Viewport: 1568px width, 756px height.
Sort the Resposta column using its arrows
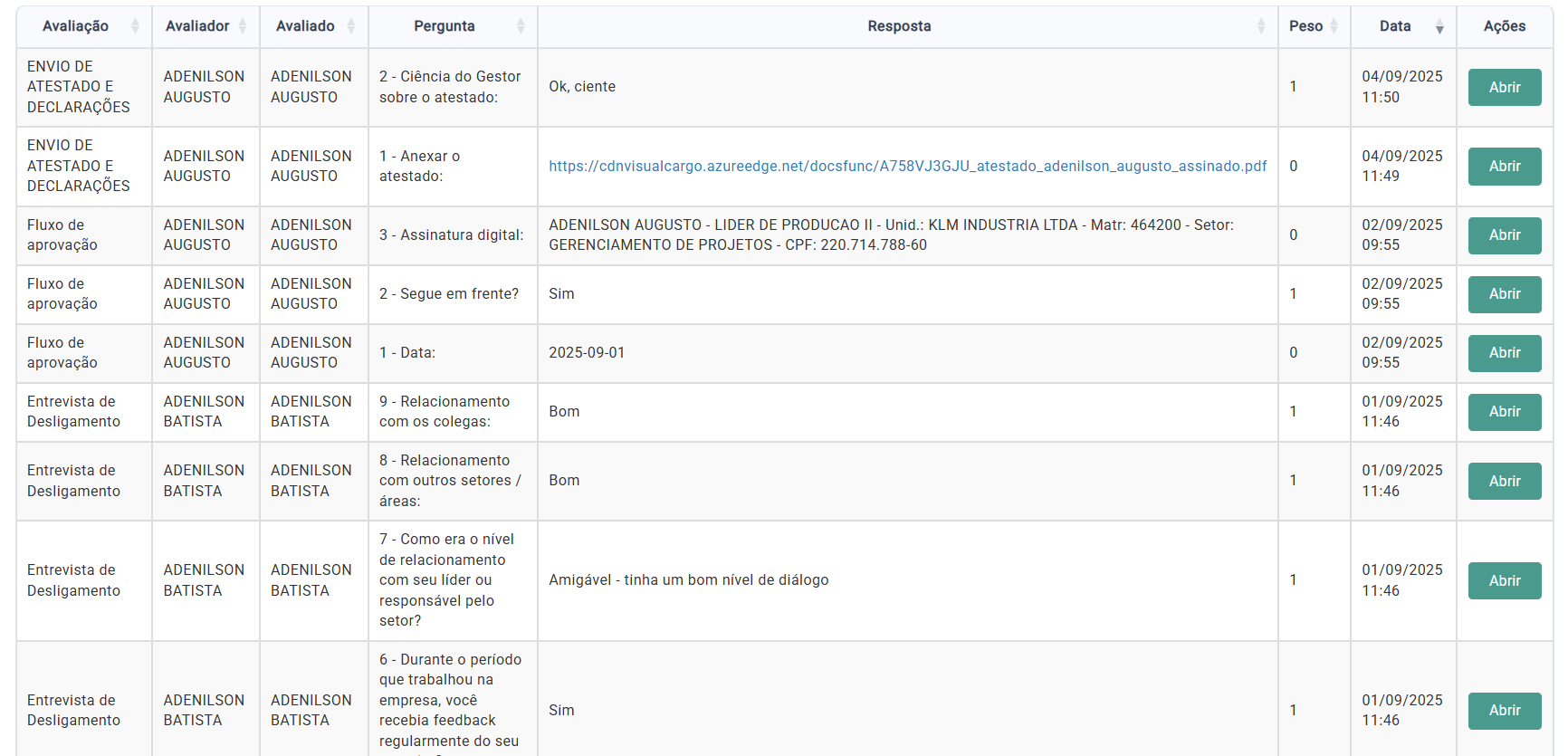1261,26
